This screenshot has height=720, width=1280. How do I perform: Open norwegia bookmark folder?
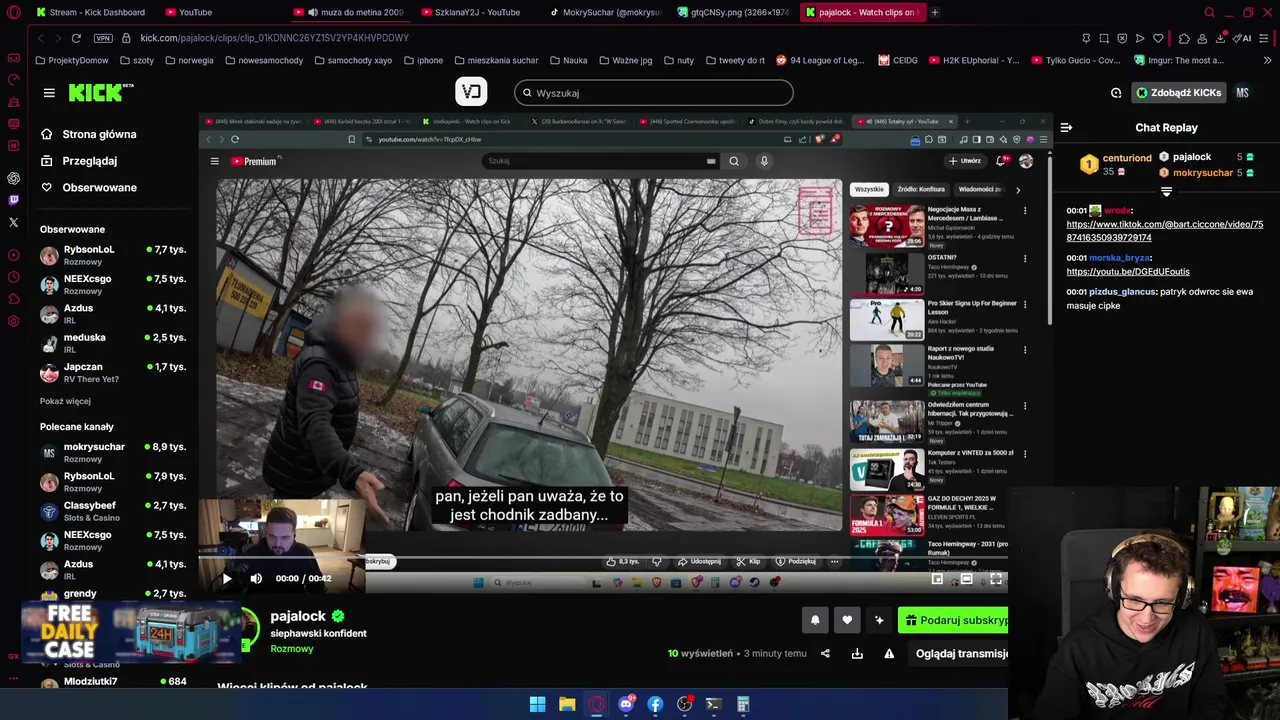188,60
